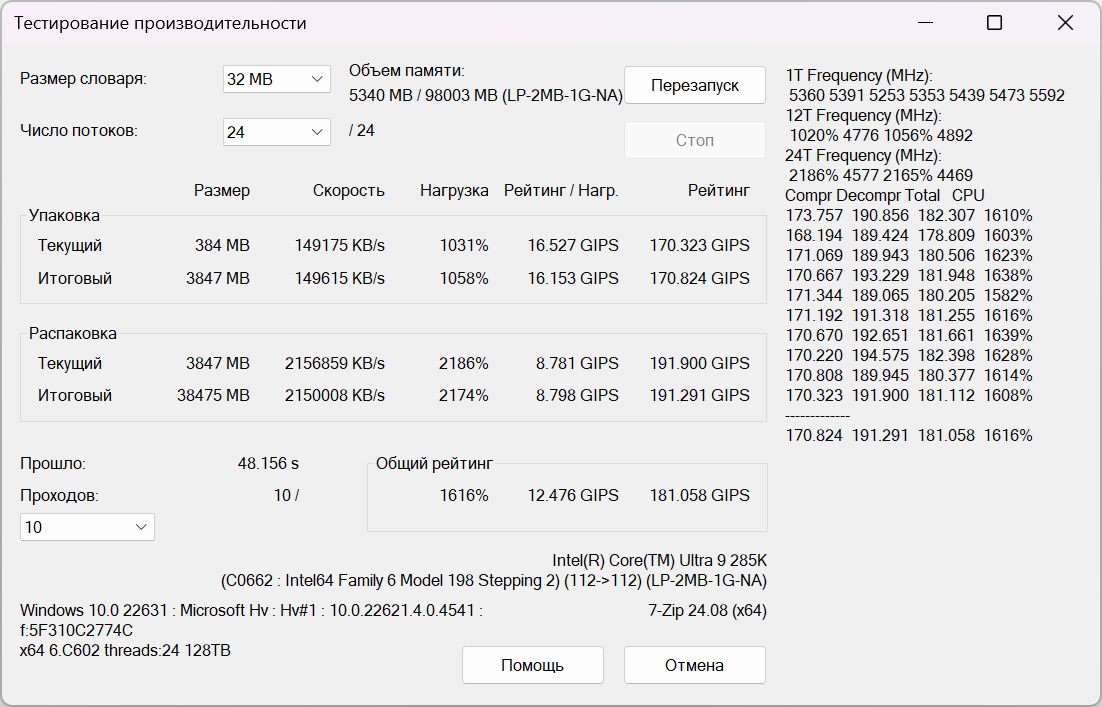Click the 1T Frequency (MHz) heading
The height and width of the screenshot is (707, 1102).
coord(859,76)
